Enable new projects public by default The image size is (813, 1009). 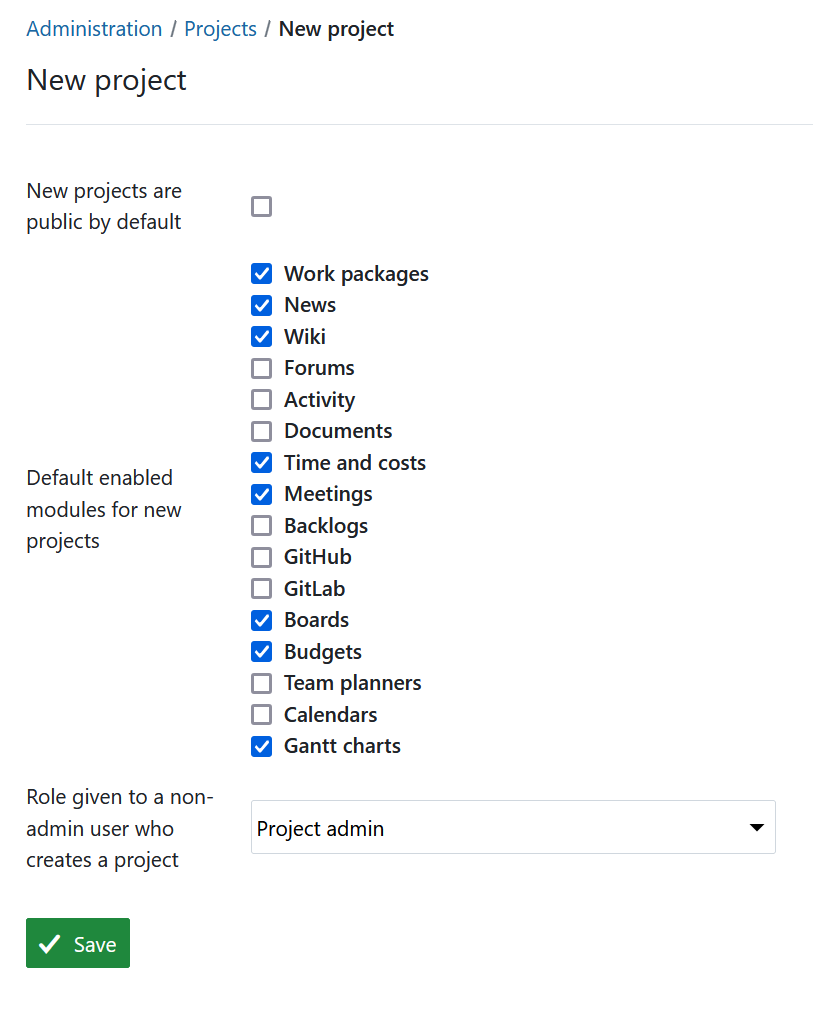(261, 206)
